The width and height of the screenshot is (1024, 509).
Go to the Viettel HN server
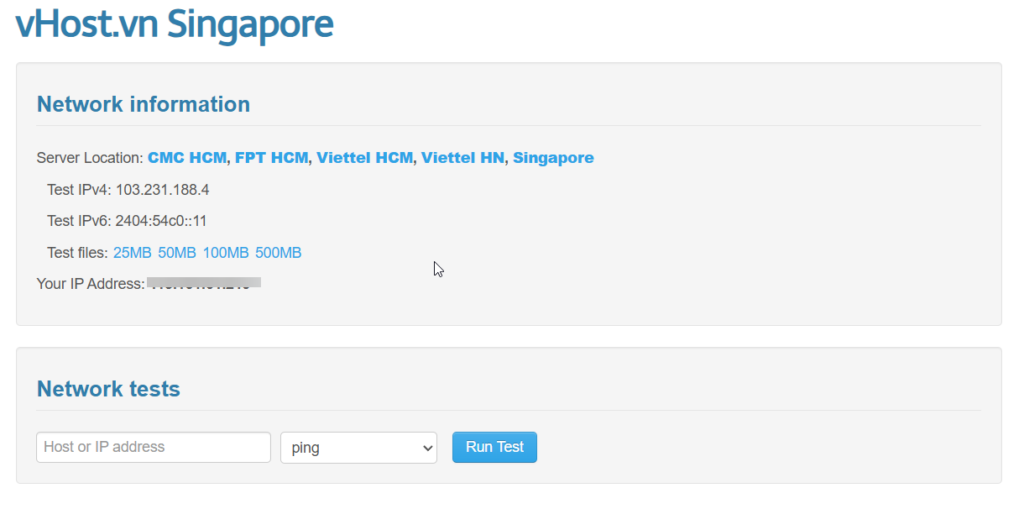[462, 158]
